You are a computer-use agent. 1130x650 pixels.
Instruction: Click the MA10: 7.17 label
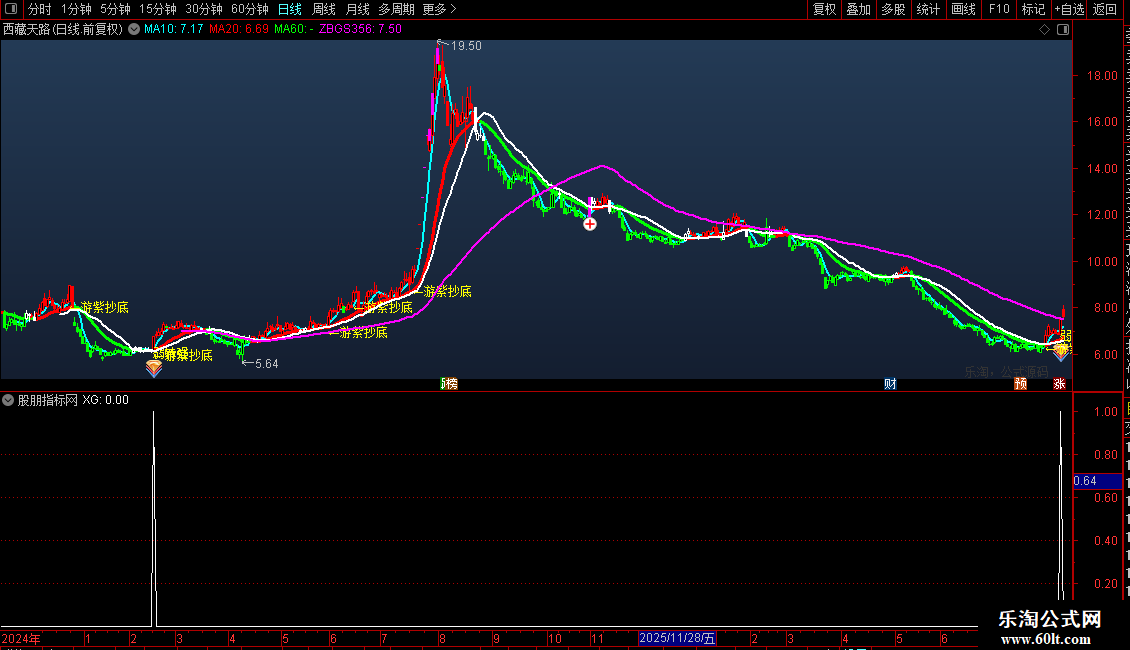[x=173, y=29]
